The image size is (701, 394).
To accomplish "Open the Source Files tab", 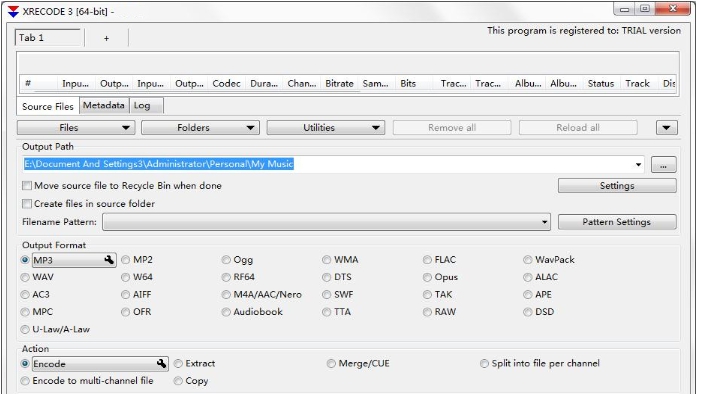I will (48, 106).
